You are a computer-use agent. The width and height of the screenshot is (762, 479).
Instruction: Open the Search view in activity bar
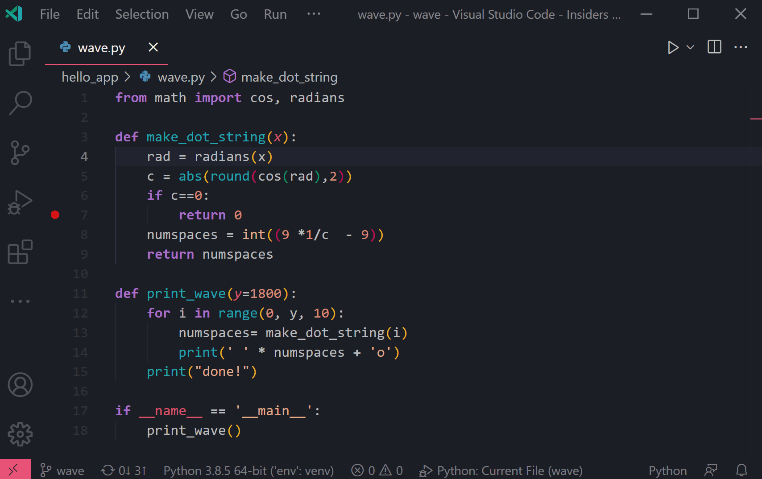point(20,103)
